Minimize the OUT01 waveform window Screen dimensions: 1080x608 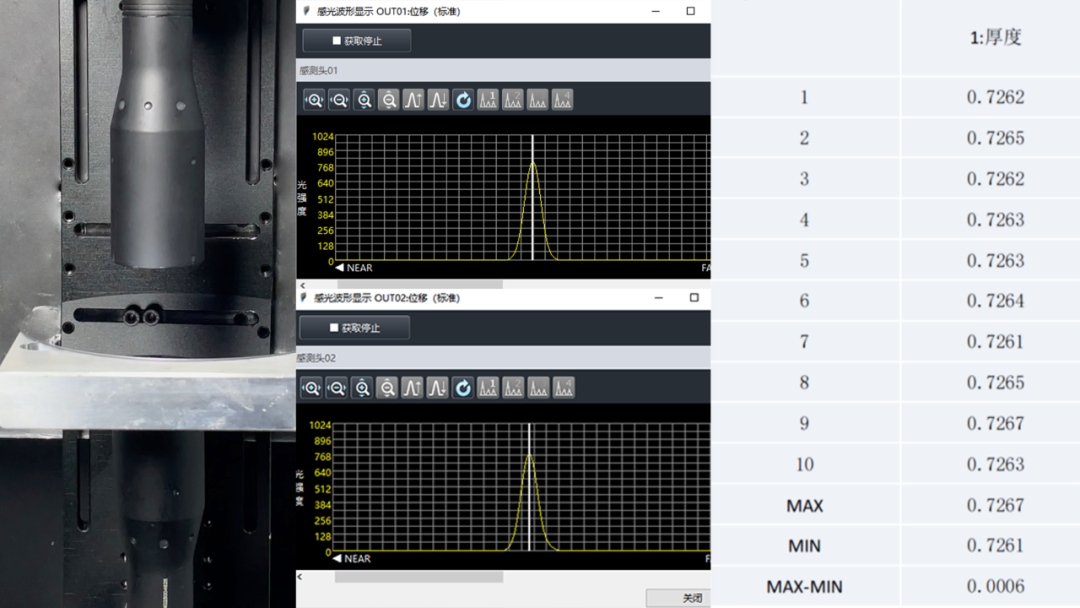(x=656, y=11)
